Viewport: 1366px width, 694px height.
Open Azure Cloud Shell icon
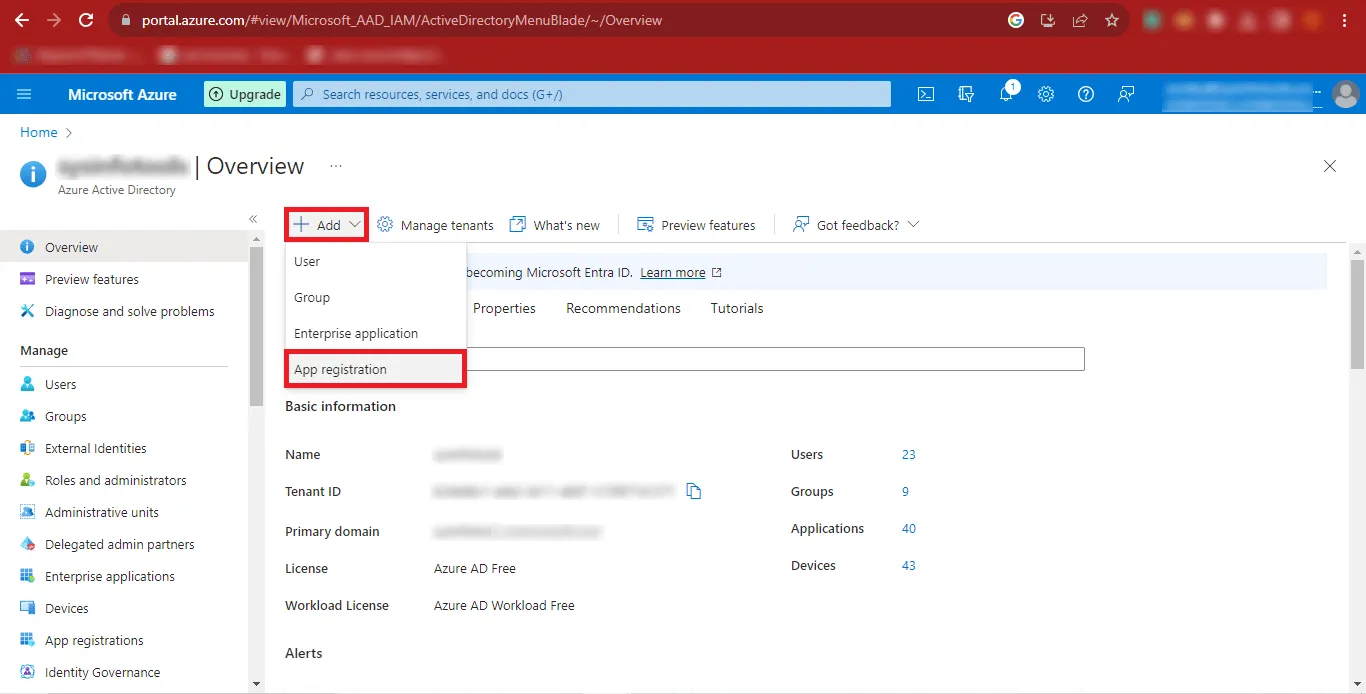tap(926, 94)
